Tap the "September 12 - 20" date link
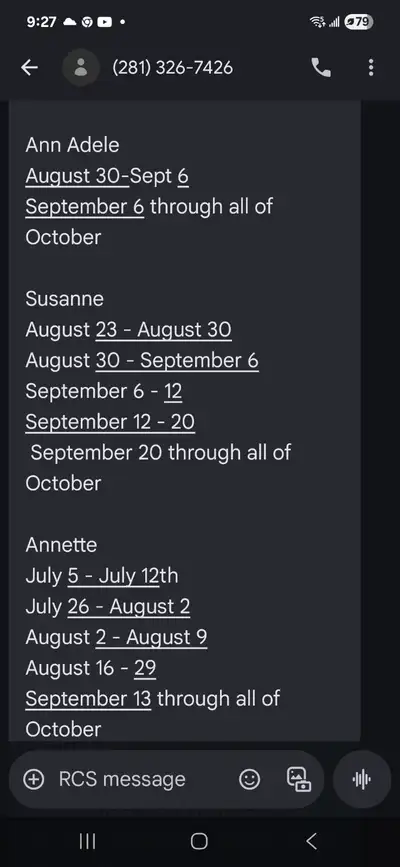400x867 pixels. (110, 422)
